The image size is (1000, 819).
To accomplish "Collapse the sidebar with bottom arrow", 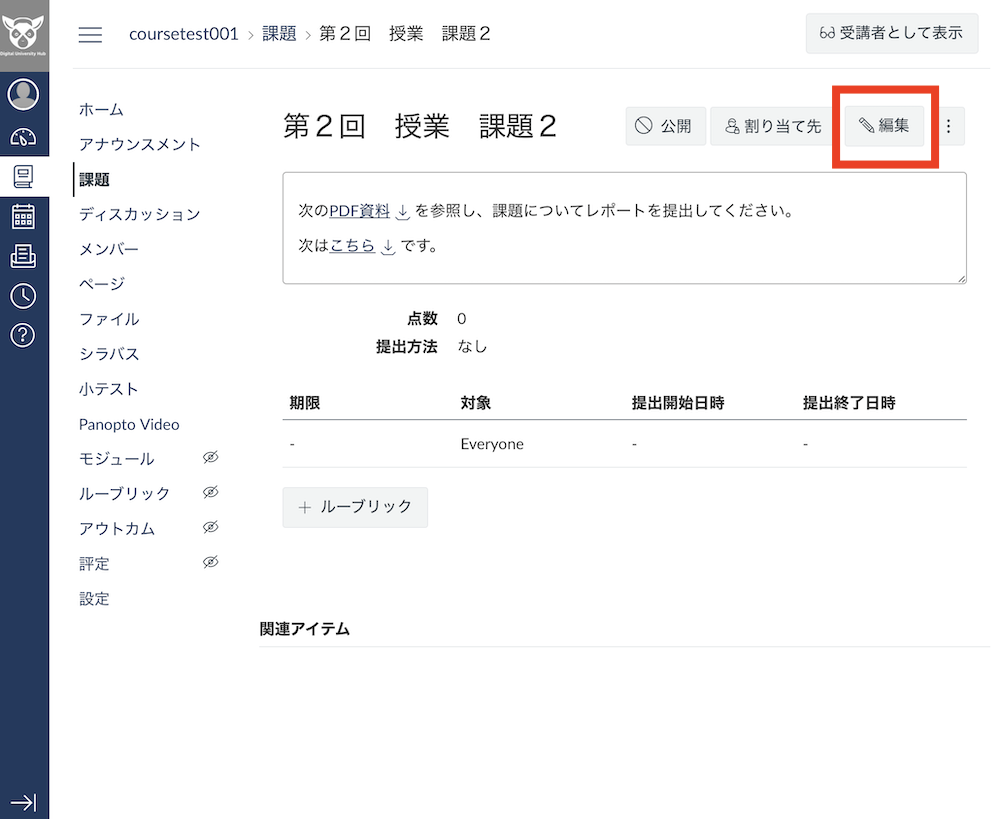I will pos(23,802).
